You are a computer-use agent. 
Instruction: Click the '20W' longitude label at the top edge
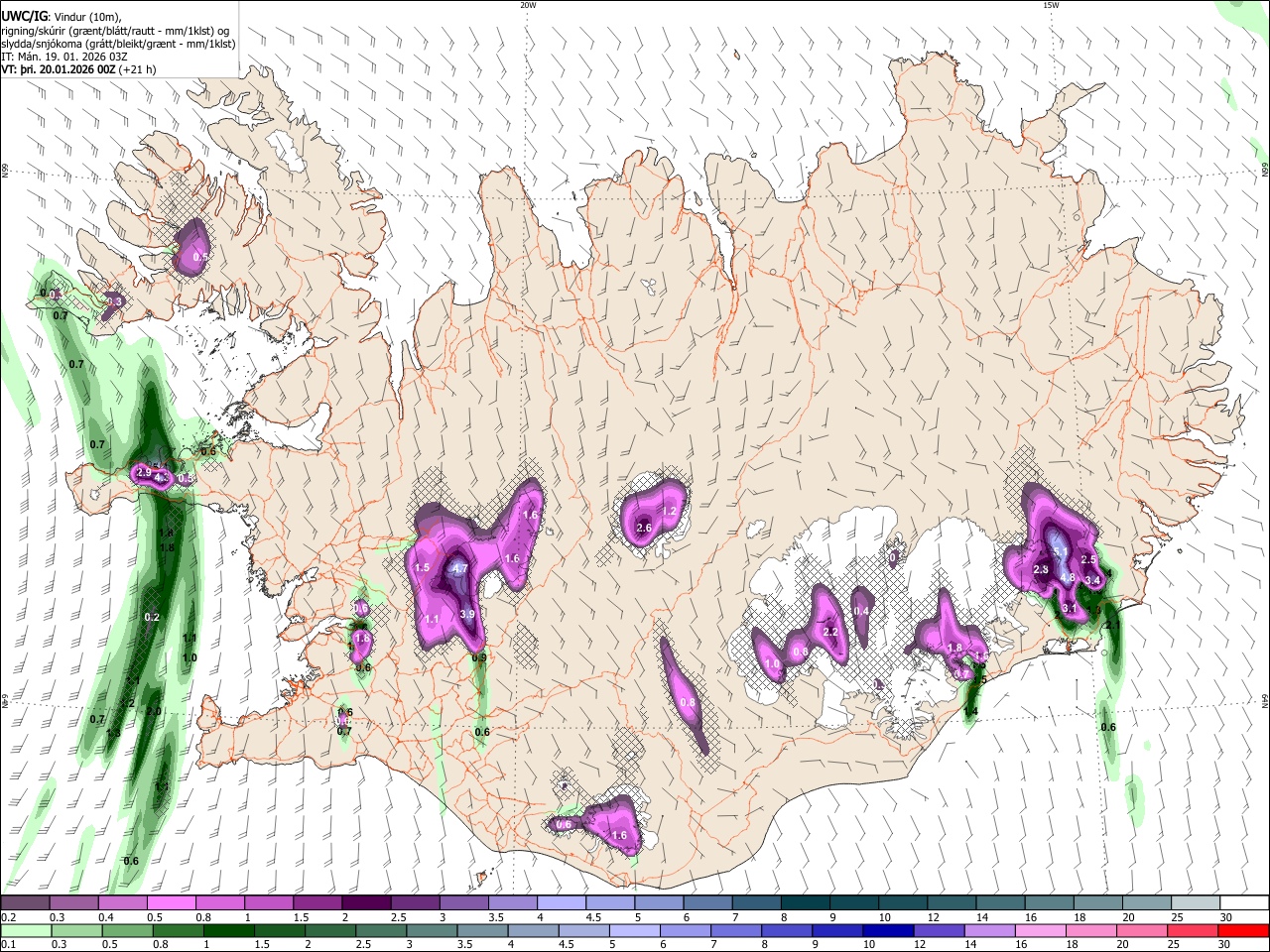529,5
